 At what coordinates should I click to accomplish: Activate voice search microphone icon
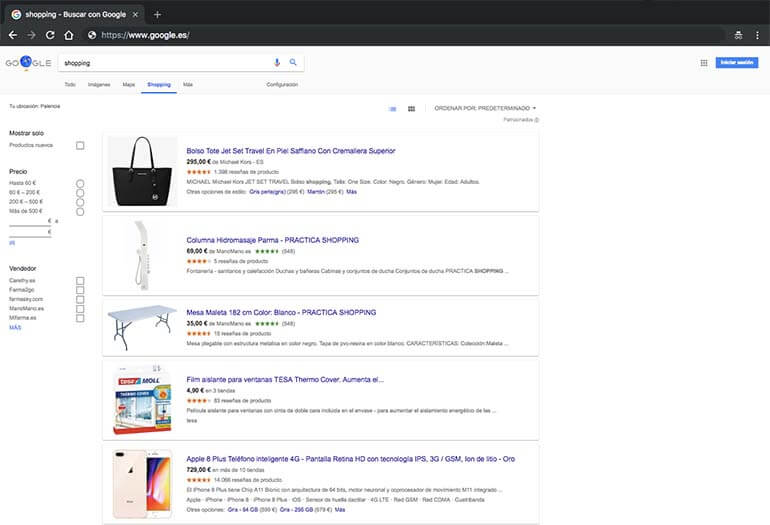pyautogui.click(x=277, y=62)
